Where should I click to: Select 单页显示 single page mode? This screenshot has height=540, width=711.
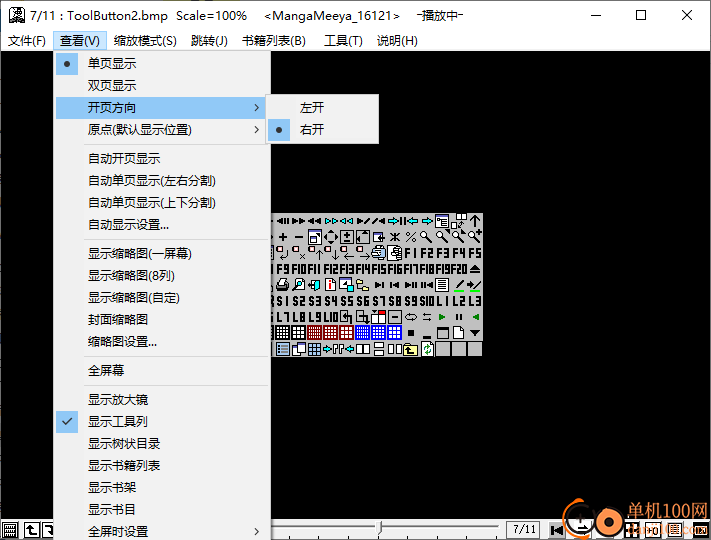coord(163,63)
